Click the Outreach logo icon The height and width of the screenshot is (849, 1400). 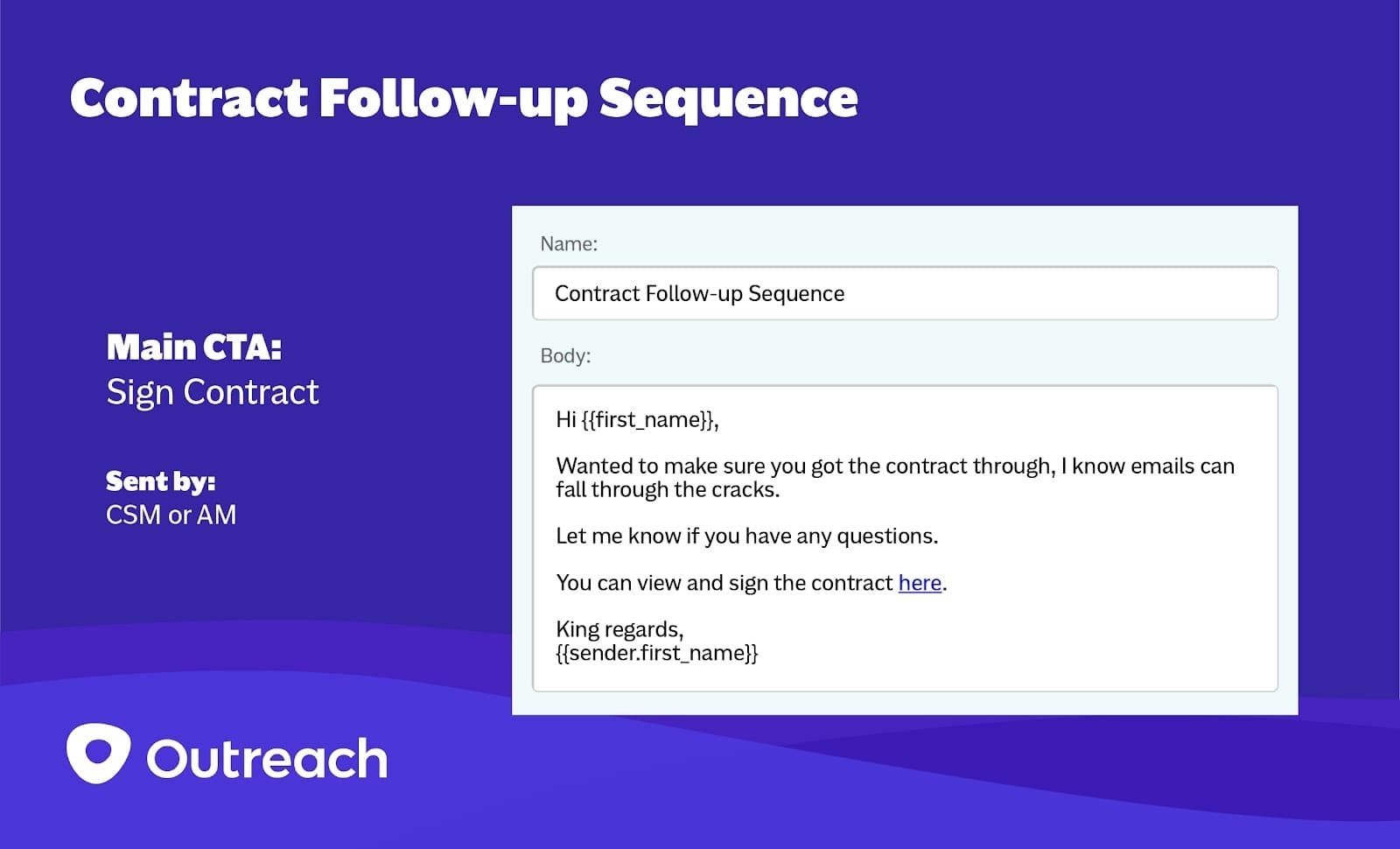(98, 754)
